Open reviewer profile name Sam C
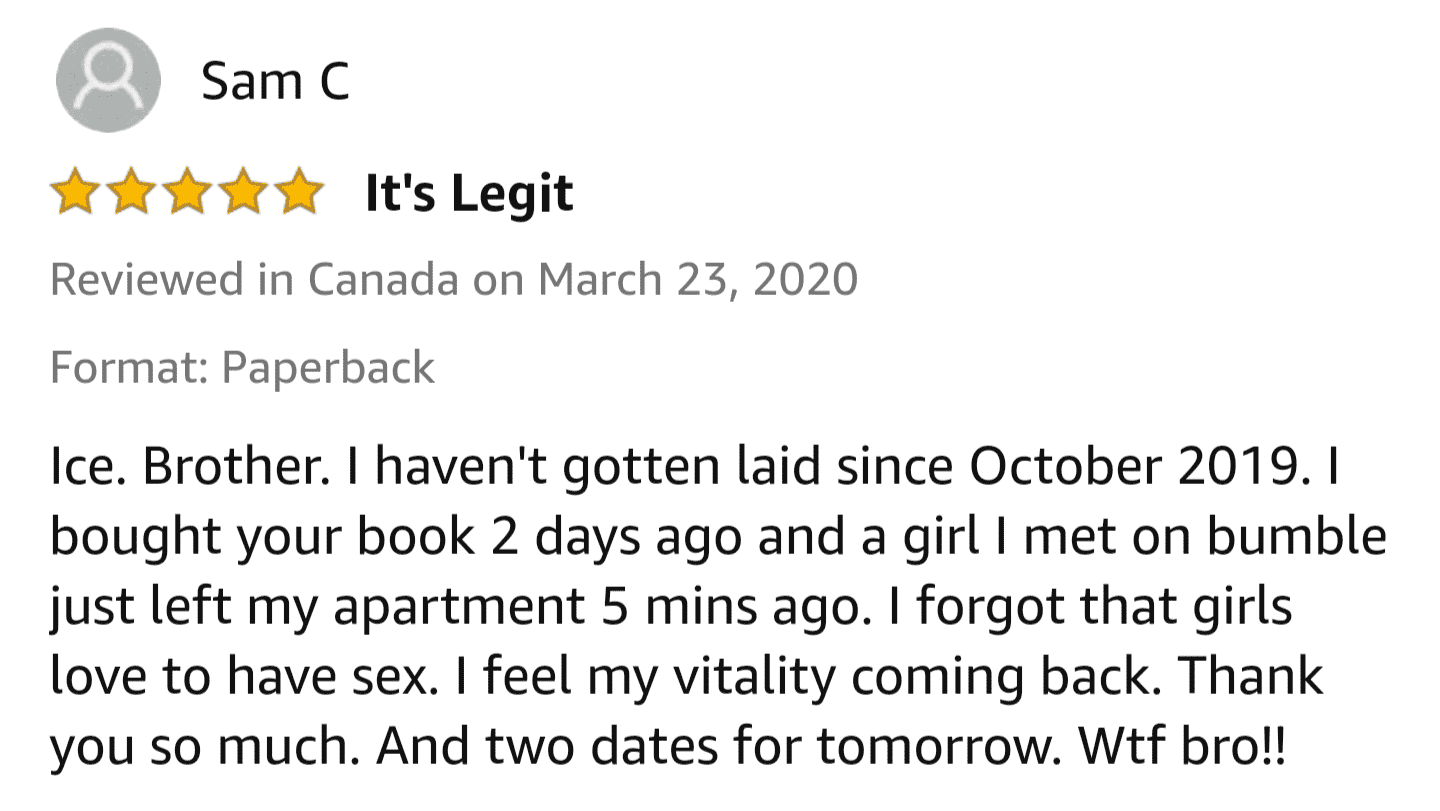Viewport: 1440px width, 811px height. click(x=275, y=81)
